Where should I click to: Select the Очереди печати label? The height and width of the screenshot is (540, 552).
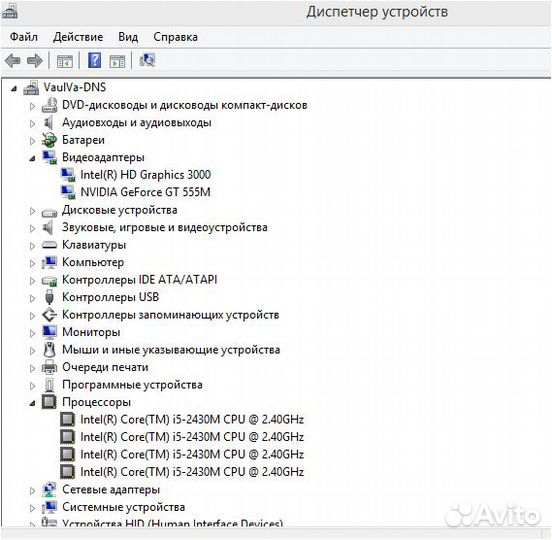pyautogui.click(x=105, y=367)
